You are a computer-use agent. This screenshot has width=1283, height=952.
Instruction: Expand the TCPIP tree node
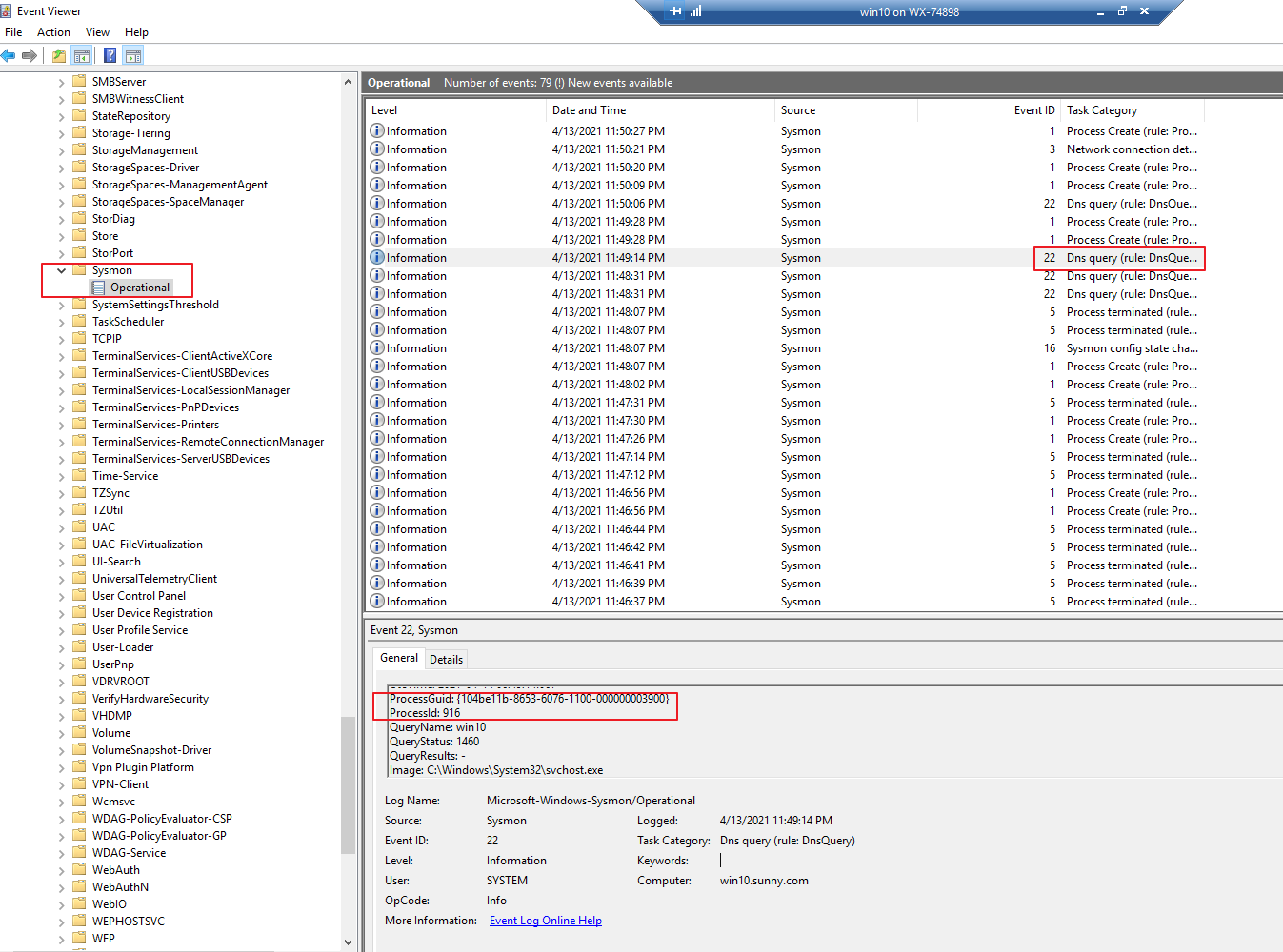(x=61, y=338)
